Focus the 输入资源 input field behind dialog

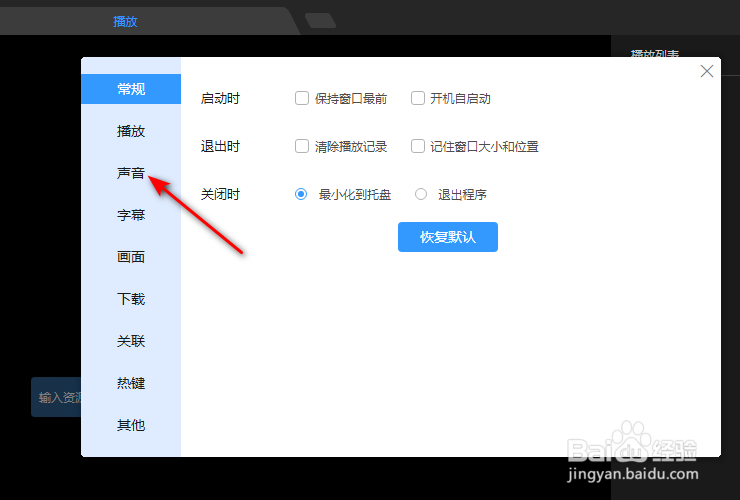point(56,397)
